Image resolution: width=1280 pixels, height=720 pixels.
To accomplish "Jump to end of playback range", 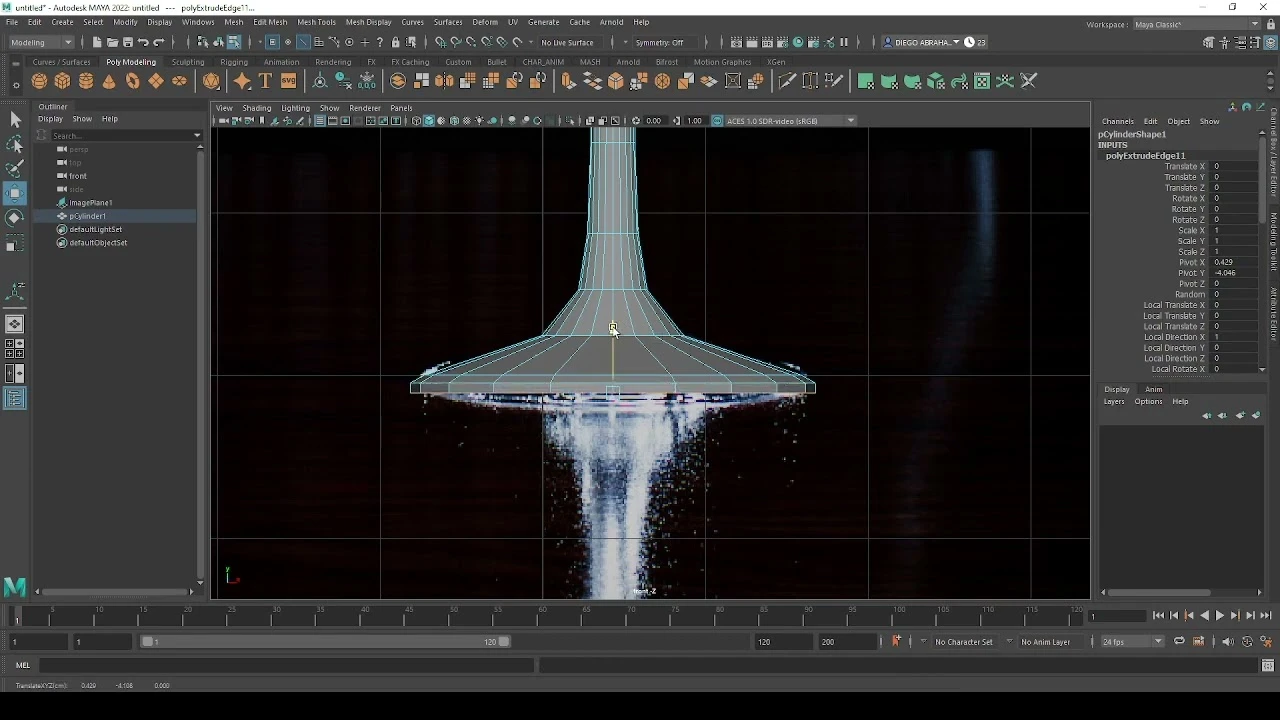I will coord(1265,616).
